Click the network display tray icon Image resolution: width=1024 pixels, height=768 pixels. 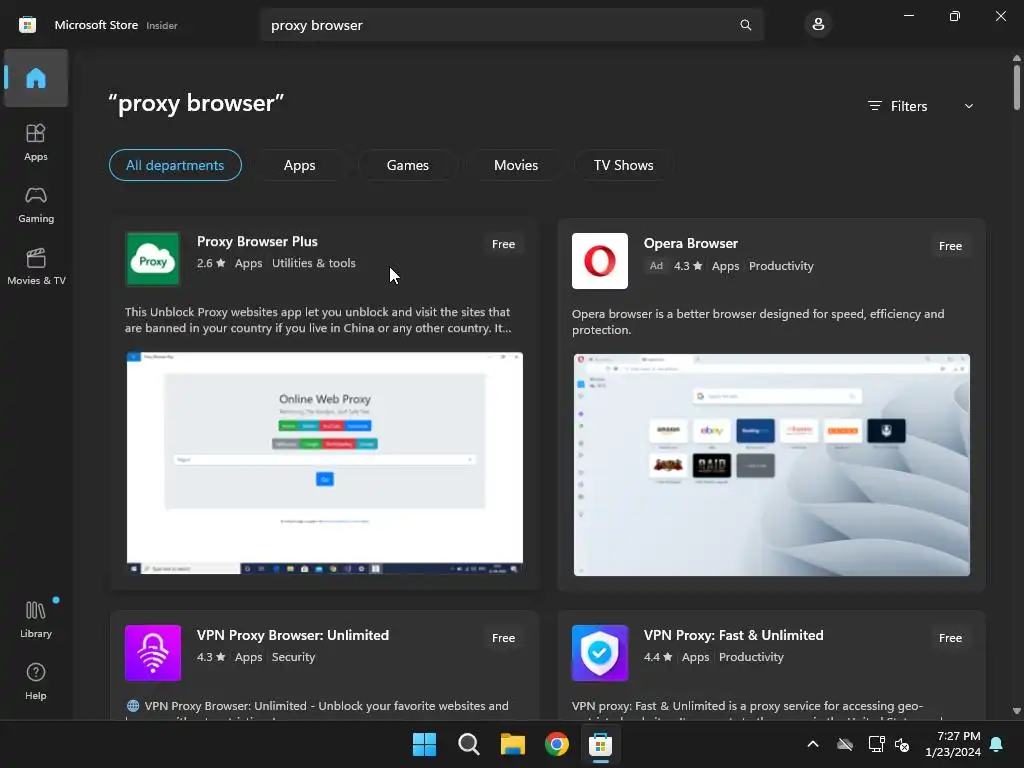click(876, 744)
